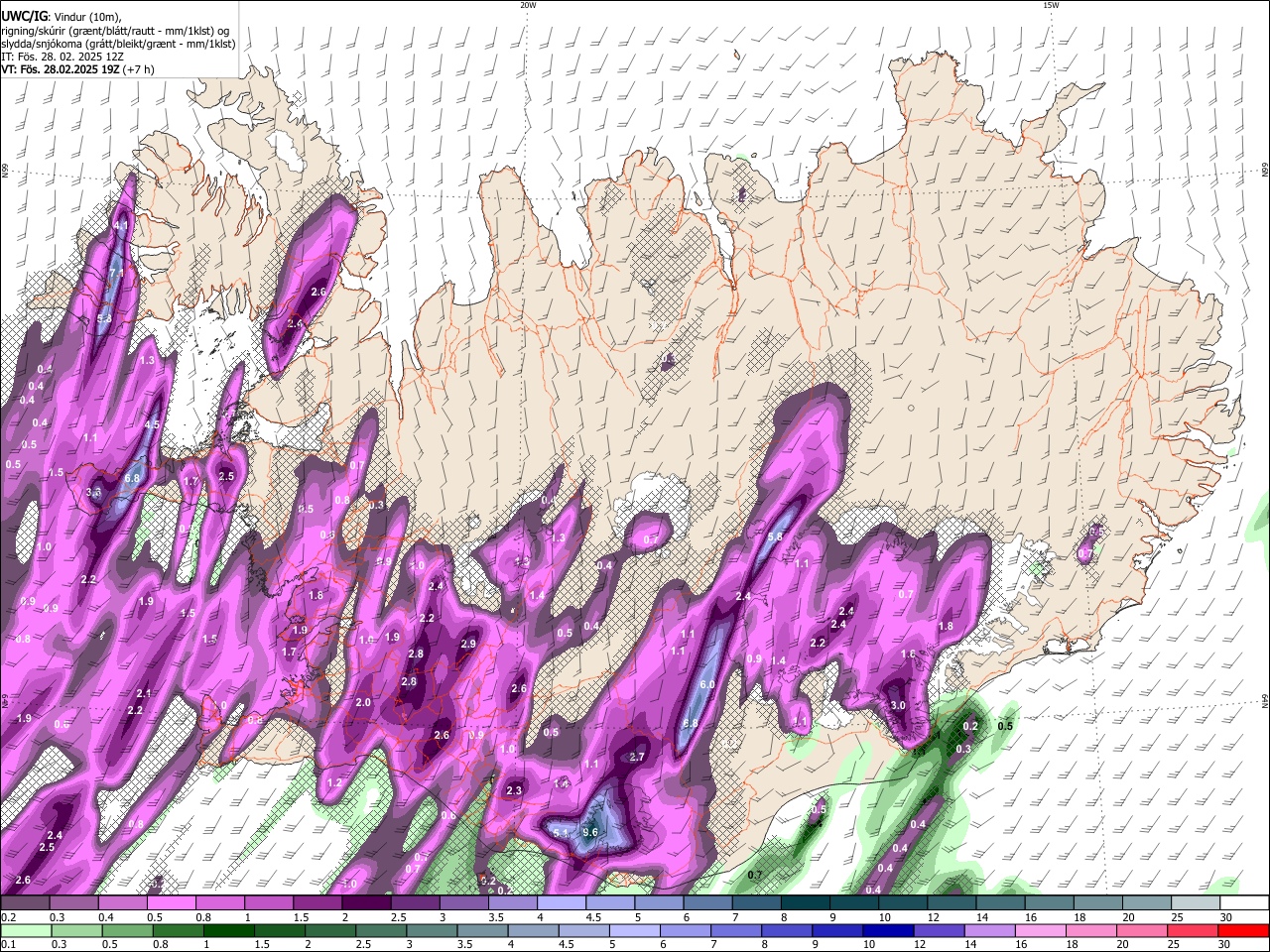Viewport: 1270px width, 952px height.
Task: Select the lower legend swatch for 0.5–0.8
Action: 127,931
